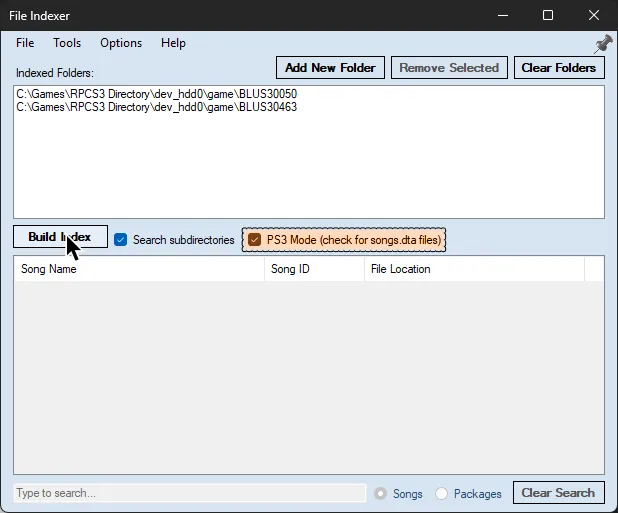Image resolution: width=618 pixels, height=513 pixels.
Task: Open the Help menu
Action: pos(173,43)
